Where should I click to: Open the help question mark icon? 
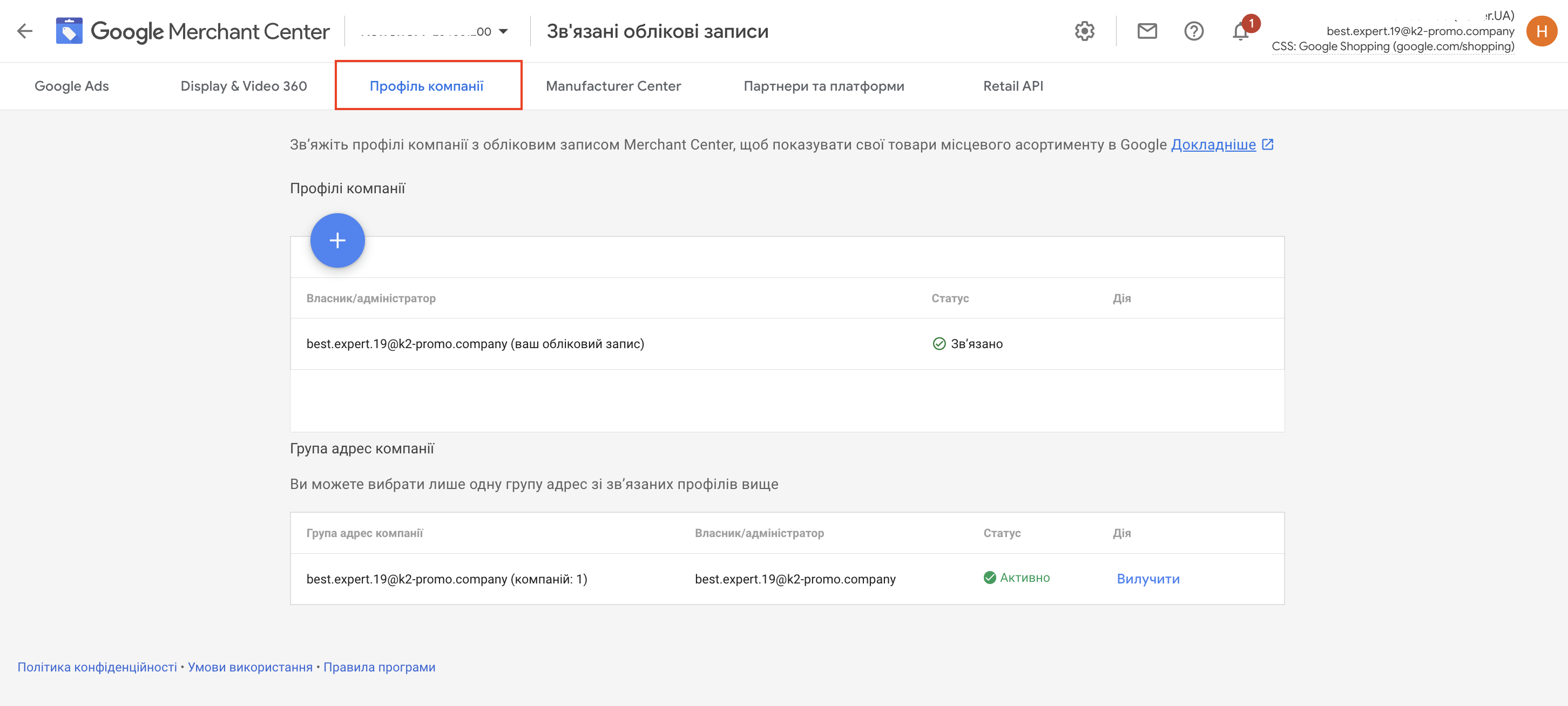(1194, 31)
